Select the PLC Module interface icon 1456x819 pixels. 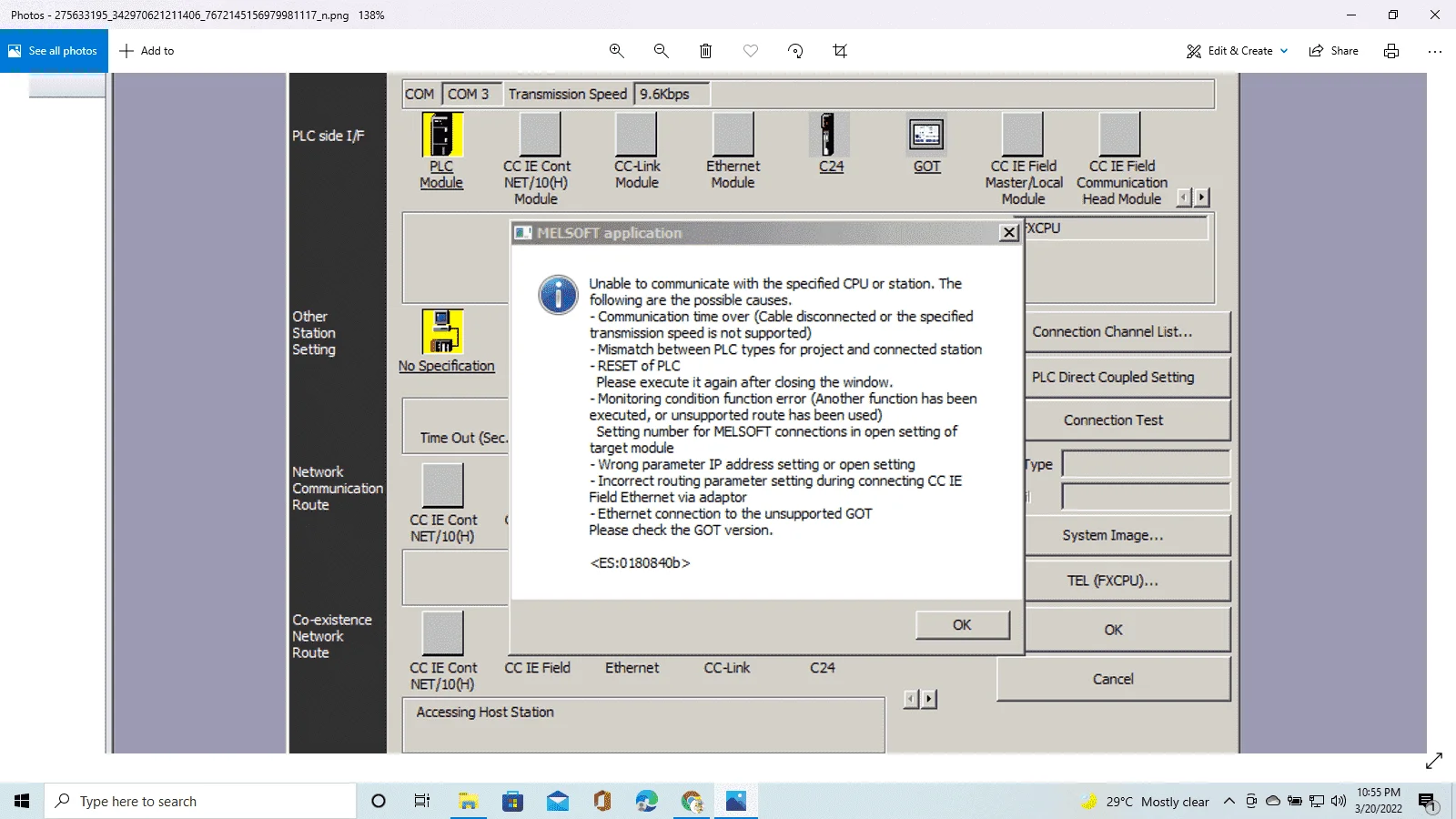pyautogui.click(x=442, y=135)
